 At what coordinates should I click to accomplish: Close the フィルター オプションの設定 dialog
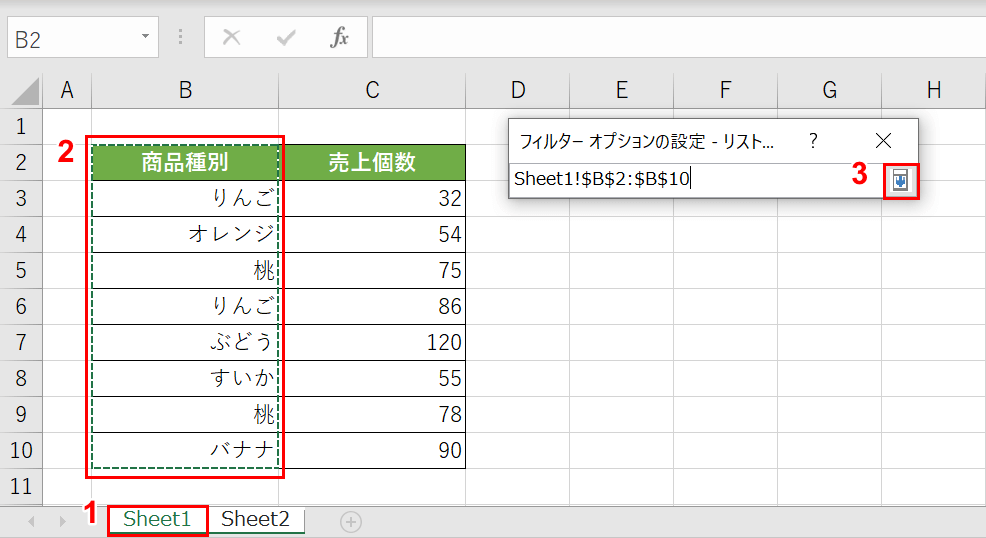[x=884, y=140]
